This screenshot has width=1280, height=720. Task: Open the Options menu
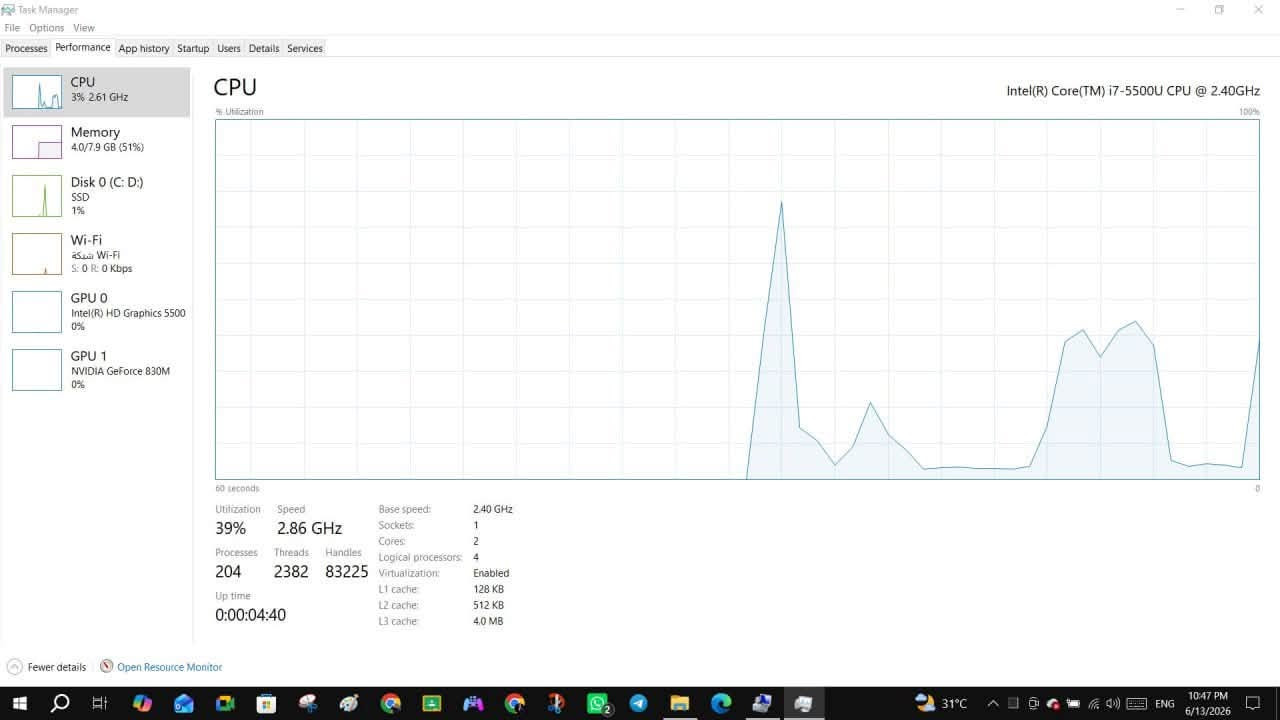click(x=46, y=28)
